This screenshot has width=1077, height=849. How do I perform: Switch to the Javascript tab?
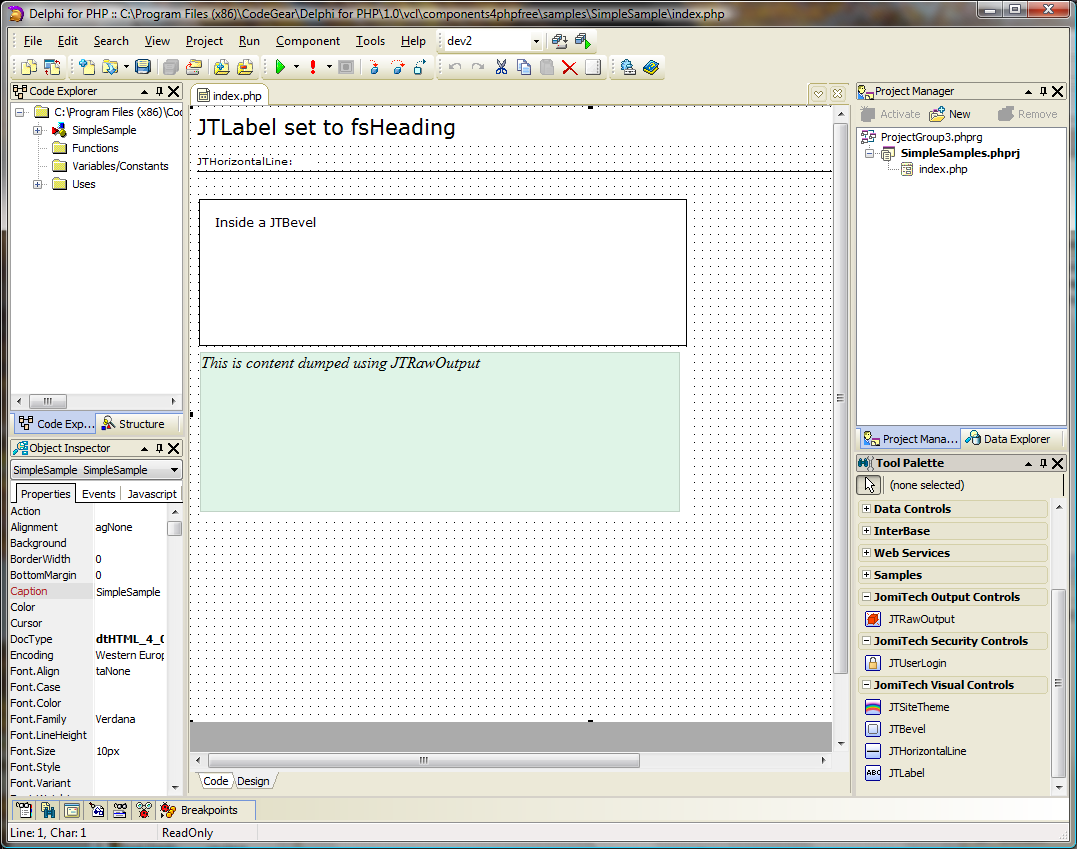152,494
